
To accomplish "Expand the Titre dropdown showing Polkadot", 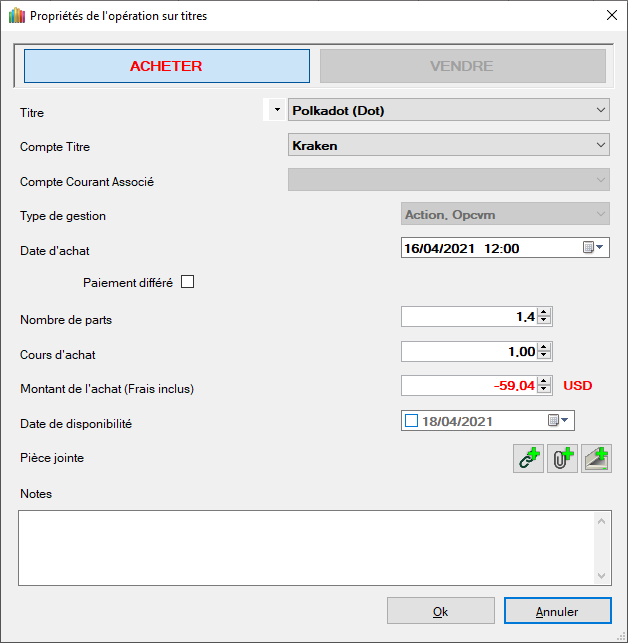I will (x=600, y=110).
